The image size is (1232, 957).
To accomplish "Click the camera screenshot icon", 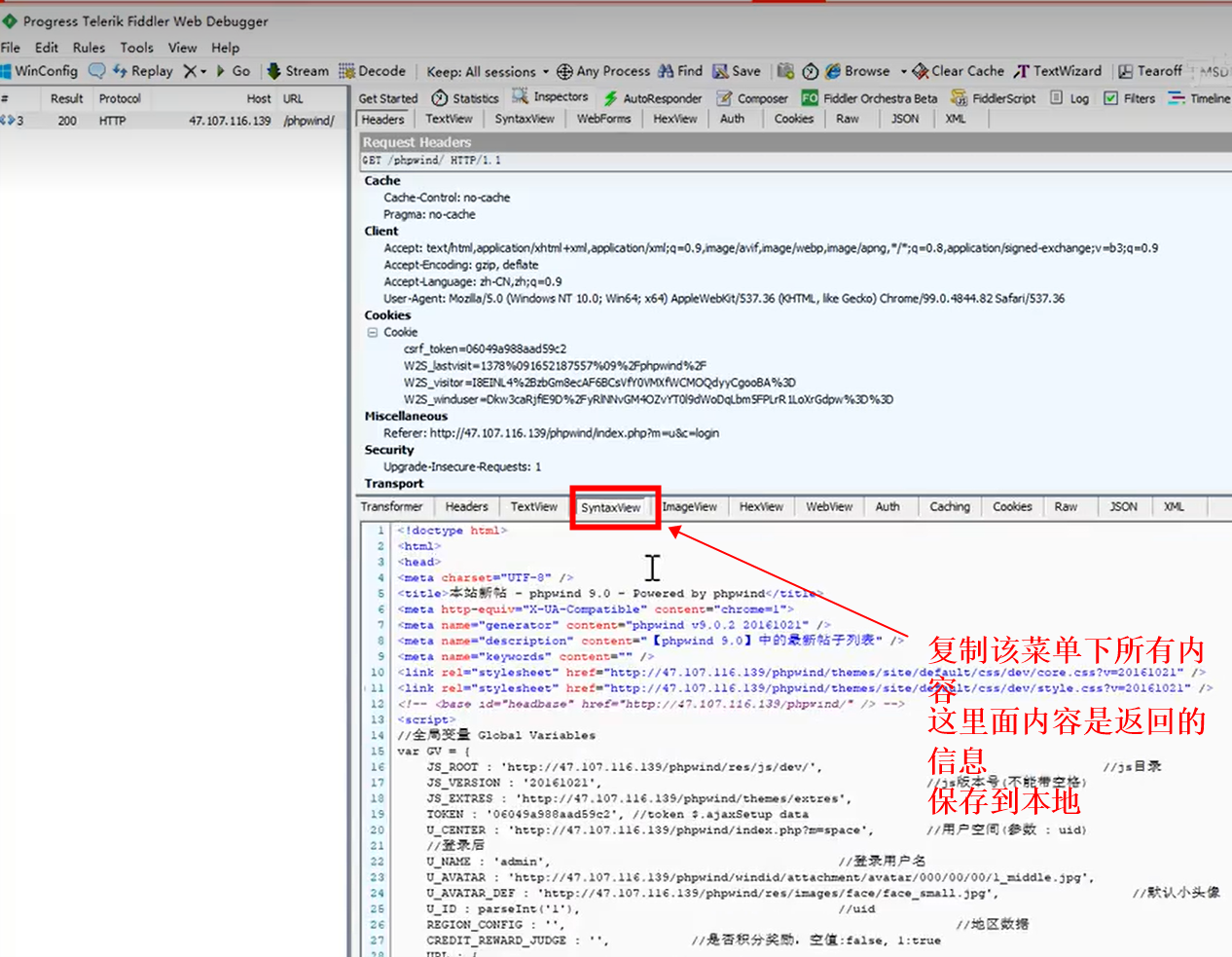I will (x=785, y=71).
